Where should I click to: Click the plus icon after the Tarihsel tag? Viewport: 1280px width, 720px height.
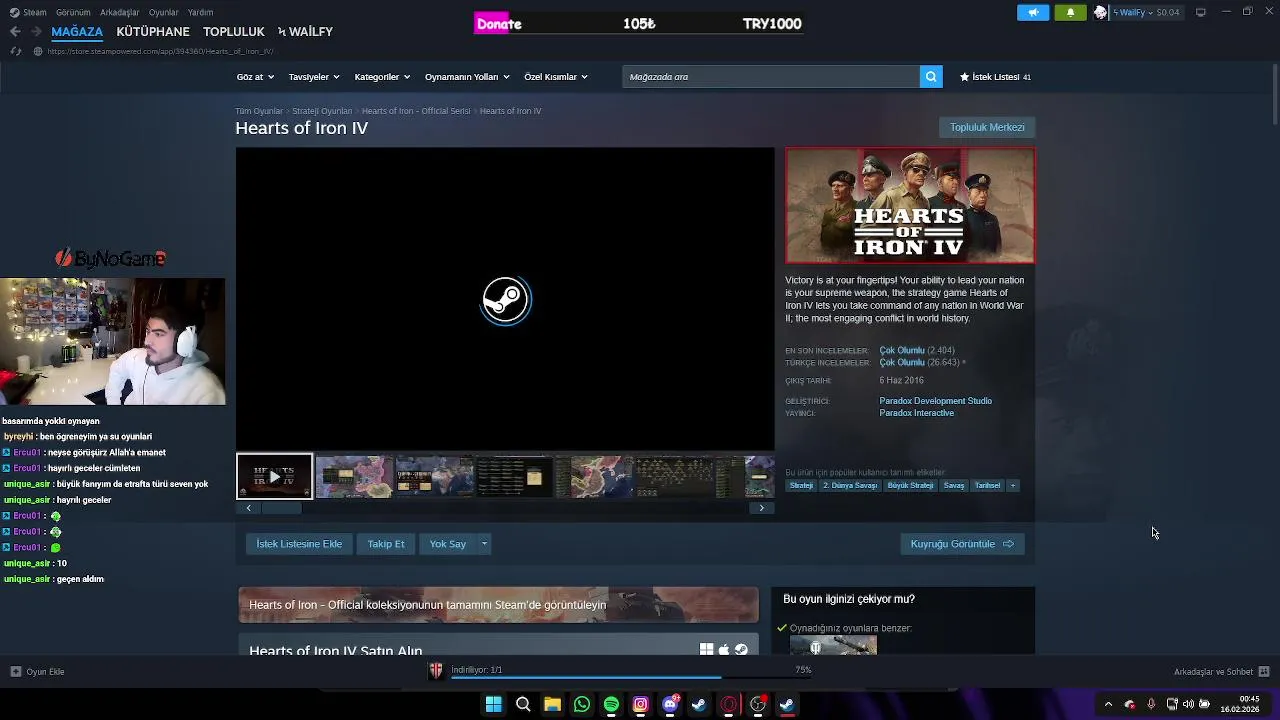pos(1012,486)
